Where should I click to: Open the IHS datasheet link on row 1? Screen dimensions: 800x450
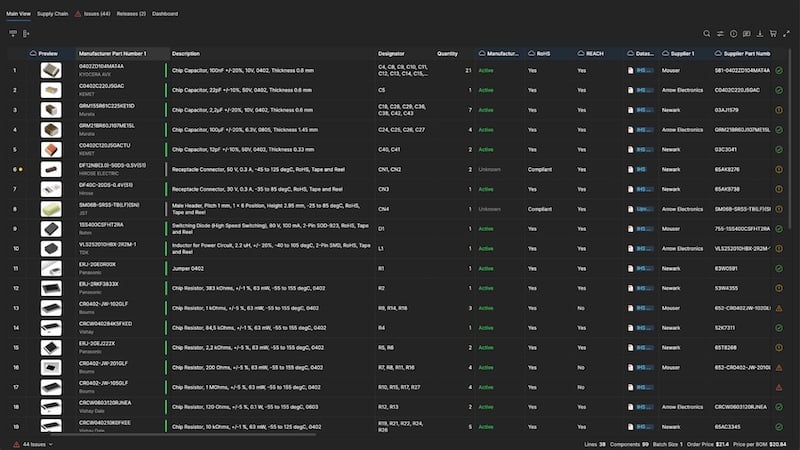645,70
